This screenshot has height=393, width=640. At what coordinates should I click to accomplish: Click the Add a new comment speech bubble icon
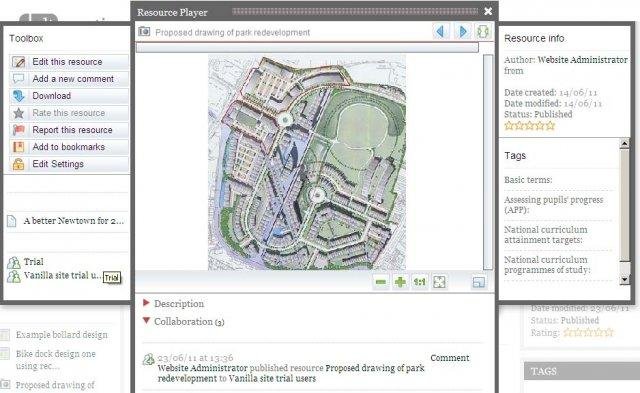tap(19, 79)
